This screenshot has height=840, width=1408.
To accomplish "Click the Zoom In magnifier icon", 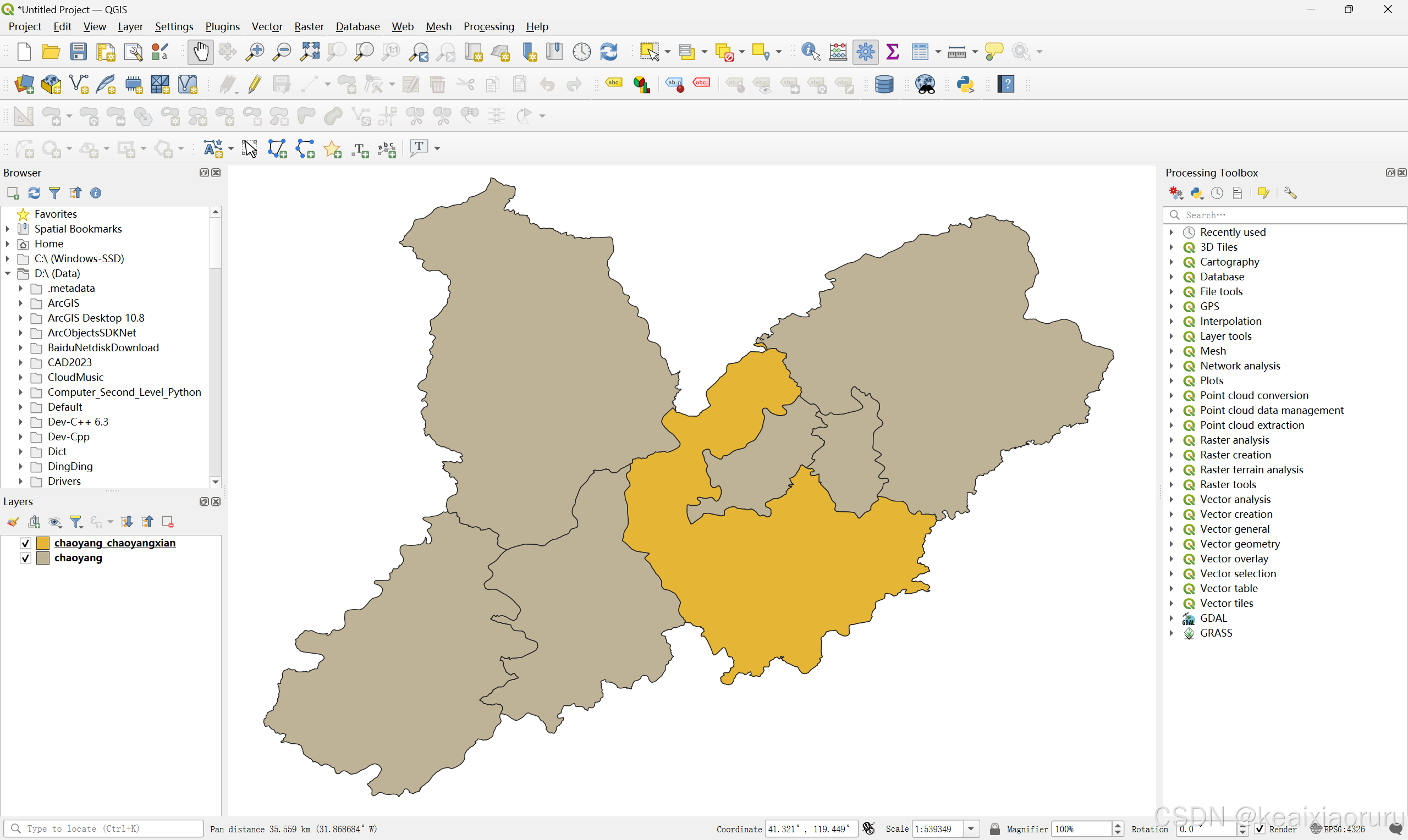I will point(255,52).
